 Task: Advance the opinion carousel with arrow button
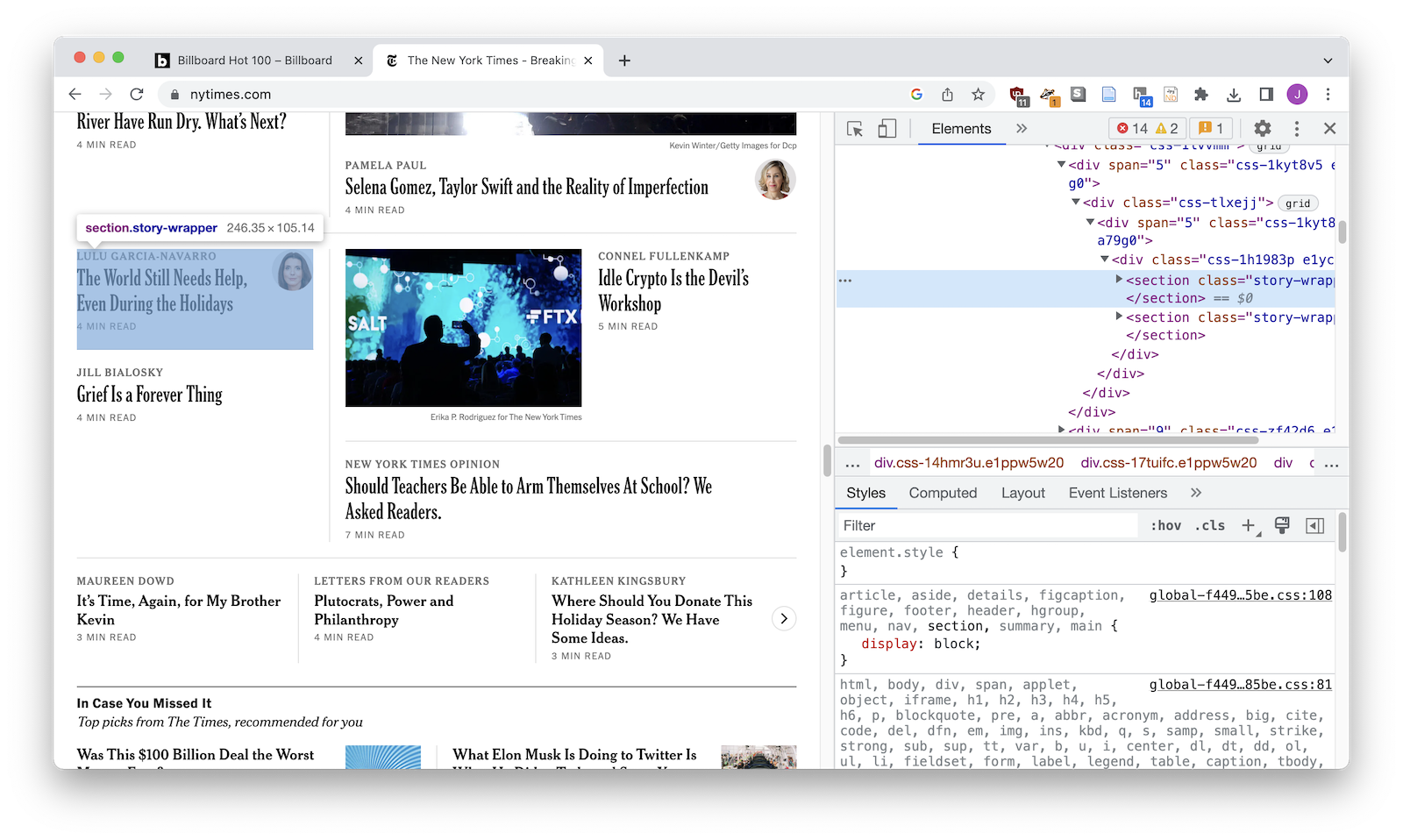pyautogui.click(x=784, y=618)
